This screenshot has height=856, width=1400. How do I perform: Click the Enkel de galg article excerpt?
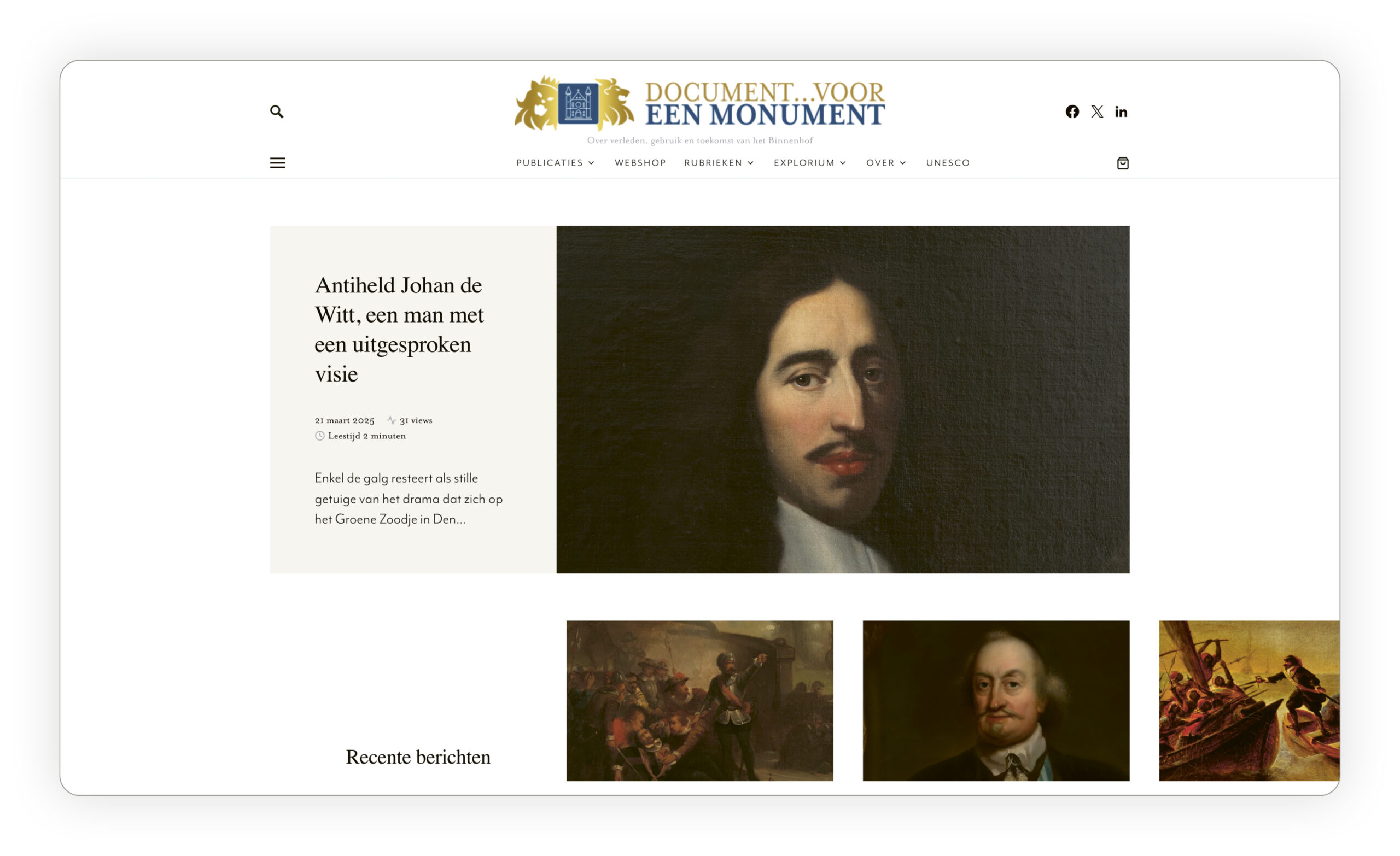(x=409, y=499)
